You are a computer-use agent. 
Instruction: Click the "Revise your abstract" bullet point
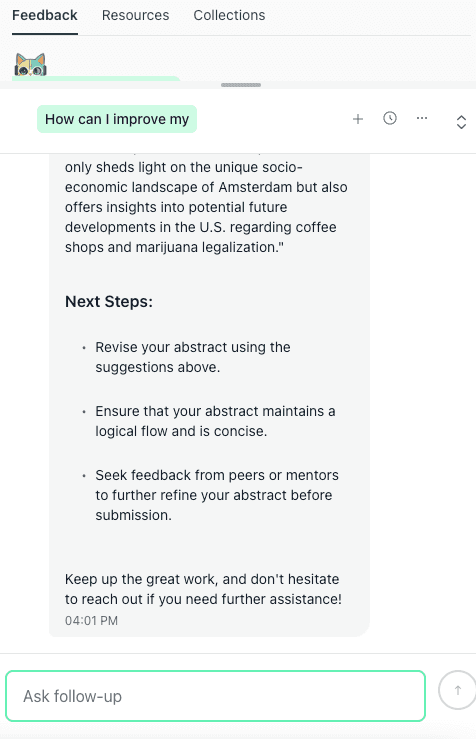coord(193,357)
